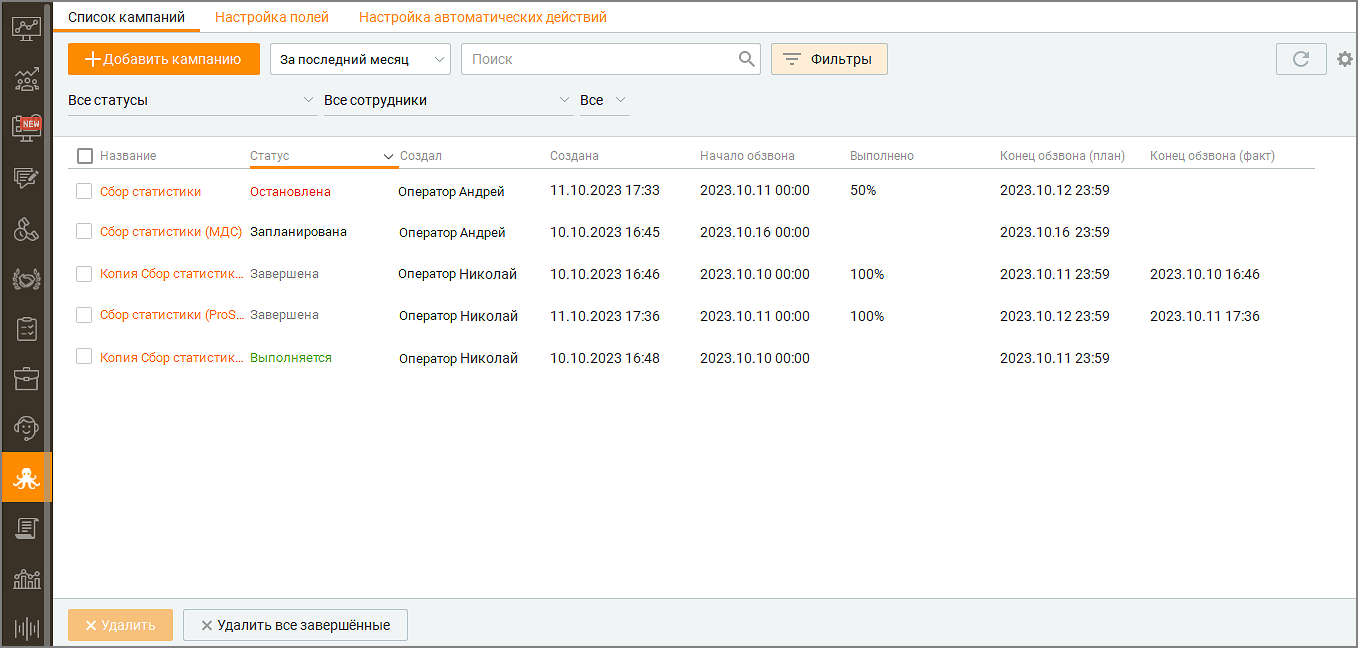Click the refresh list icon button

(x=1301, y=59)
